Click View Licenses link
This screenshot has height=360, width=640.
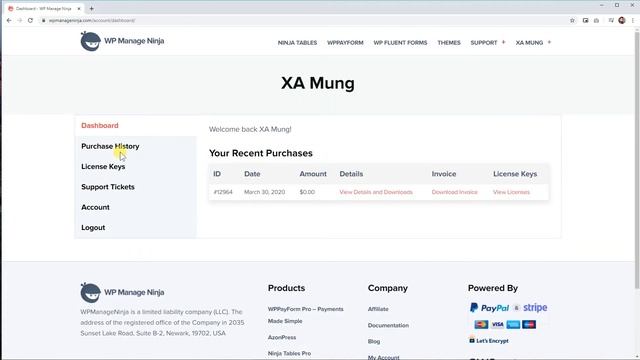click(x=511, y=192)
